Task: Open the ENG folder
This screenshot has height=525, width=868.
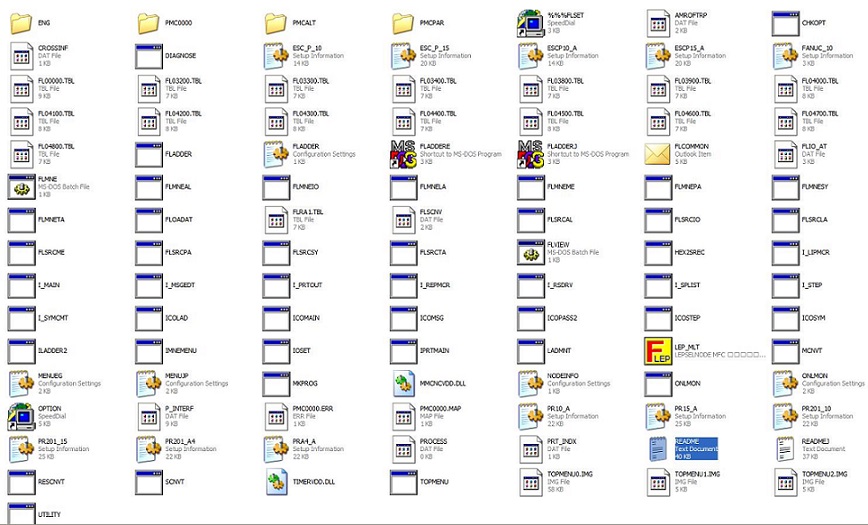Action: [21, 22]
